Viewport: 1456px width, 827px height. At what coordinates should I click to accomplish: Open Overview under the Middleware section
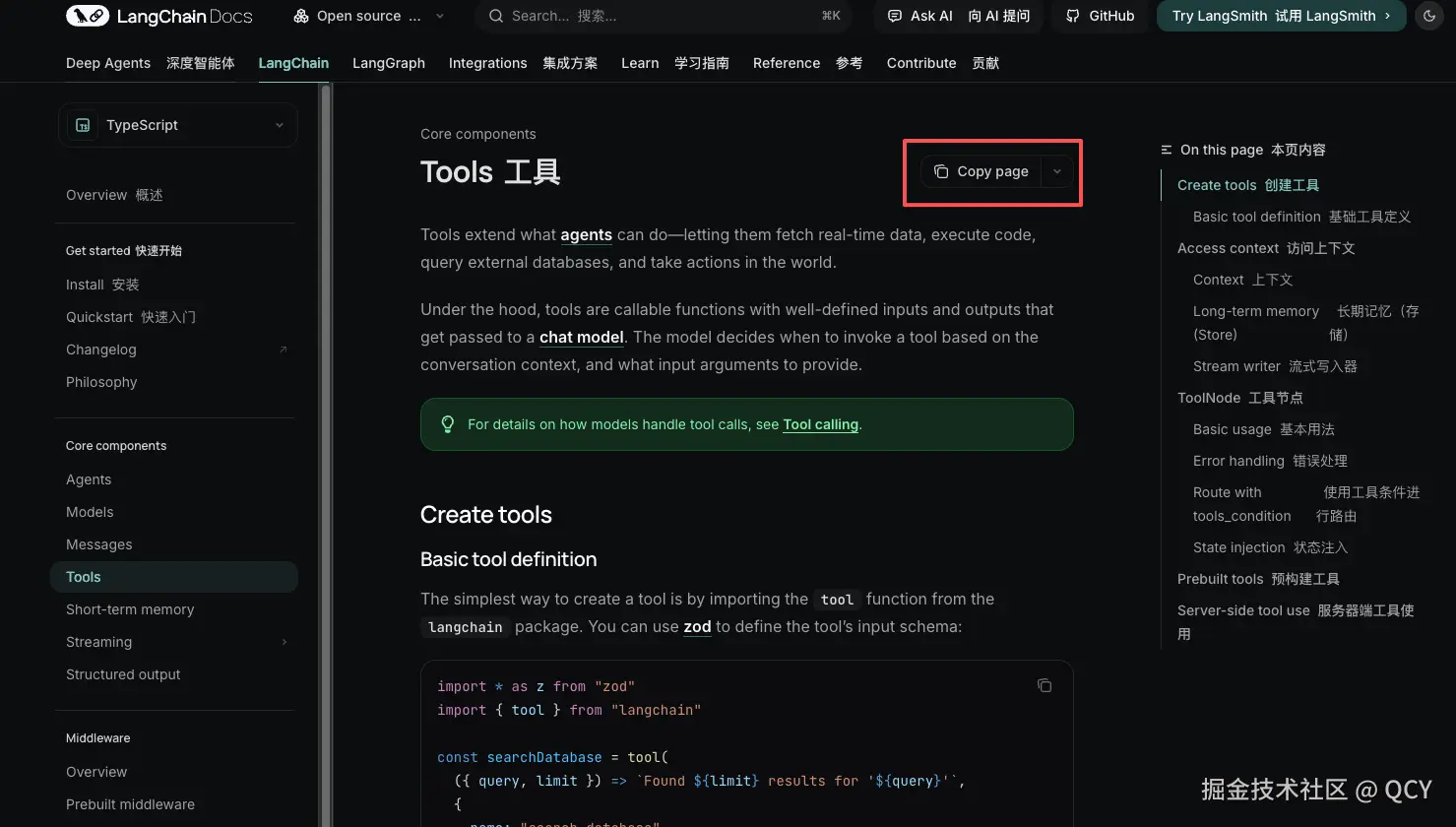tap(96, 772)
